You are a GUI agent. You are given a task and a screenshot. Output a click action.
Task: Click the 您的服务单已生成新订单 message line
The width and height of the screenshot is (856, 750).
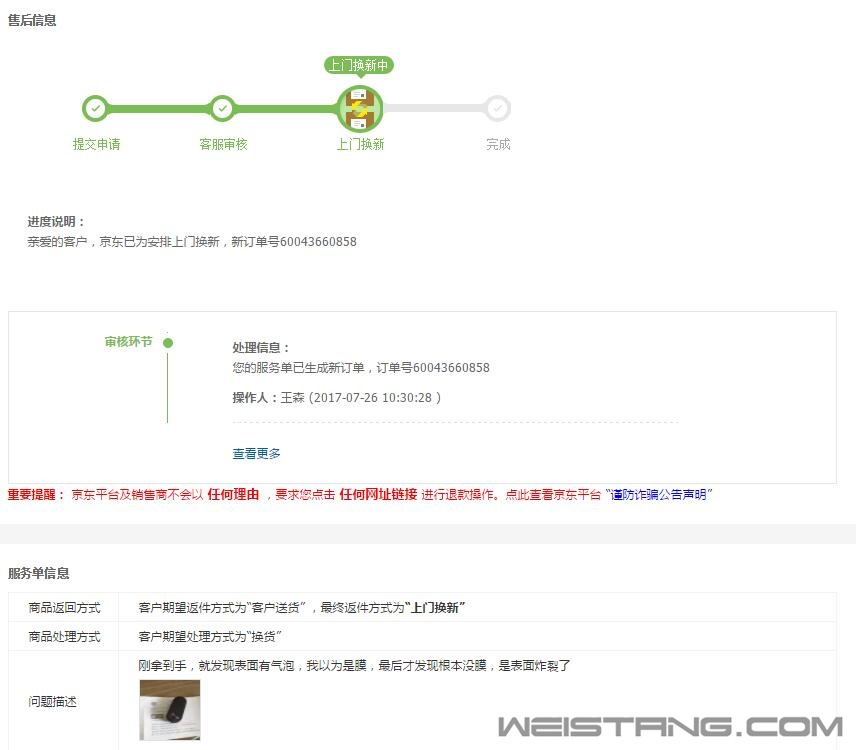[361, 368]
